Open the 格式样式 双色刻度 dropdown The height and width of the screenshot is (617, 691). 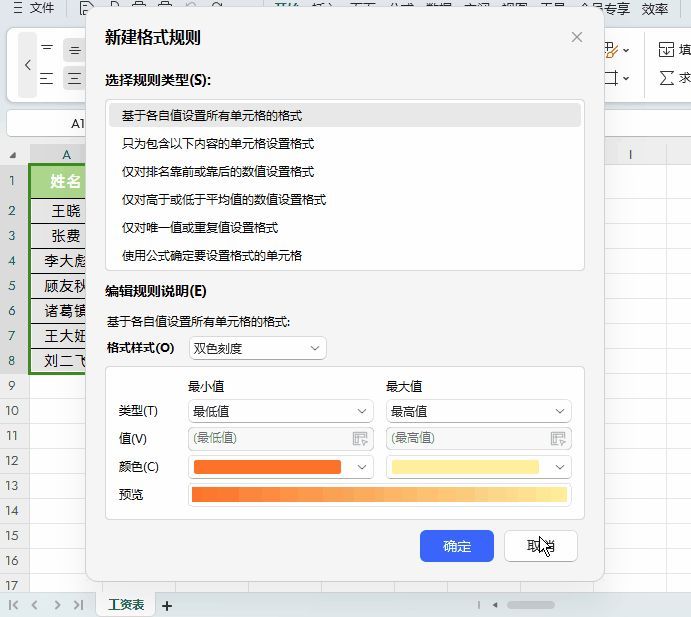click(x=258, y=348)
